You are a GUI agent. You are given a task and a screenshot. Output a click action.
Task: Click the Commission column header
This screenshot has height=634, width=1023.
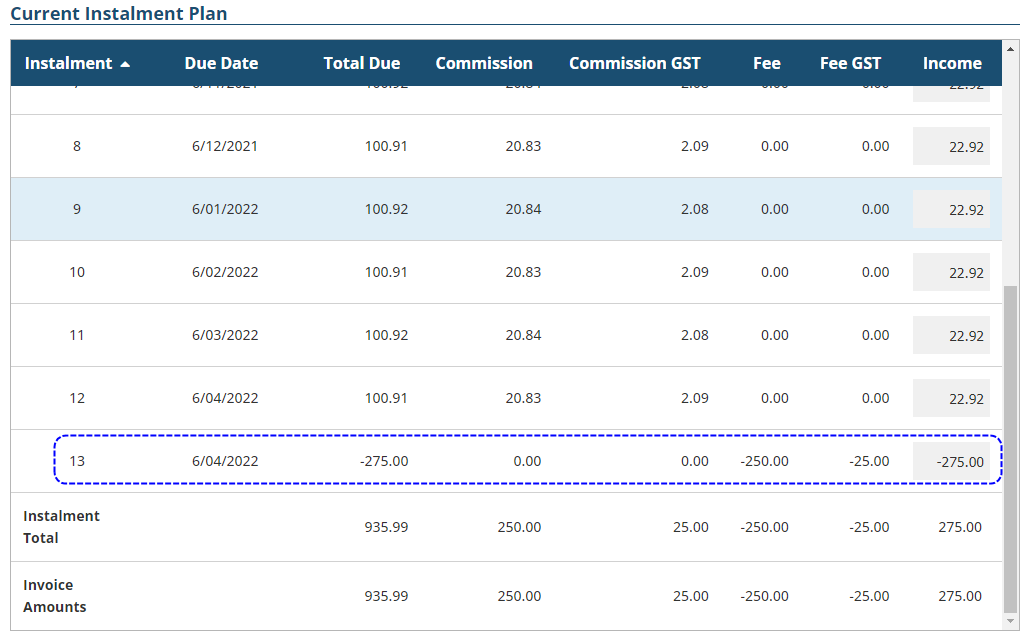tap(484, 63)
